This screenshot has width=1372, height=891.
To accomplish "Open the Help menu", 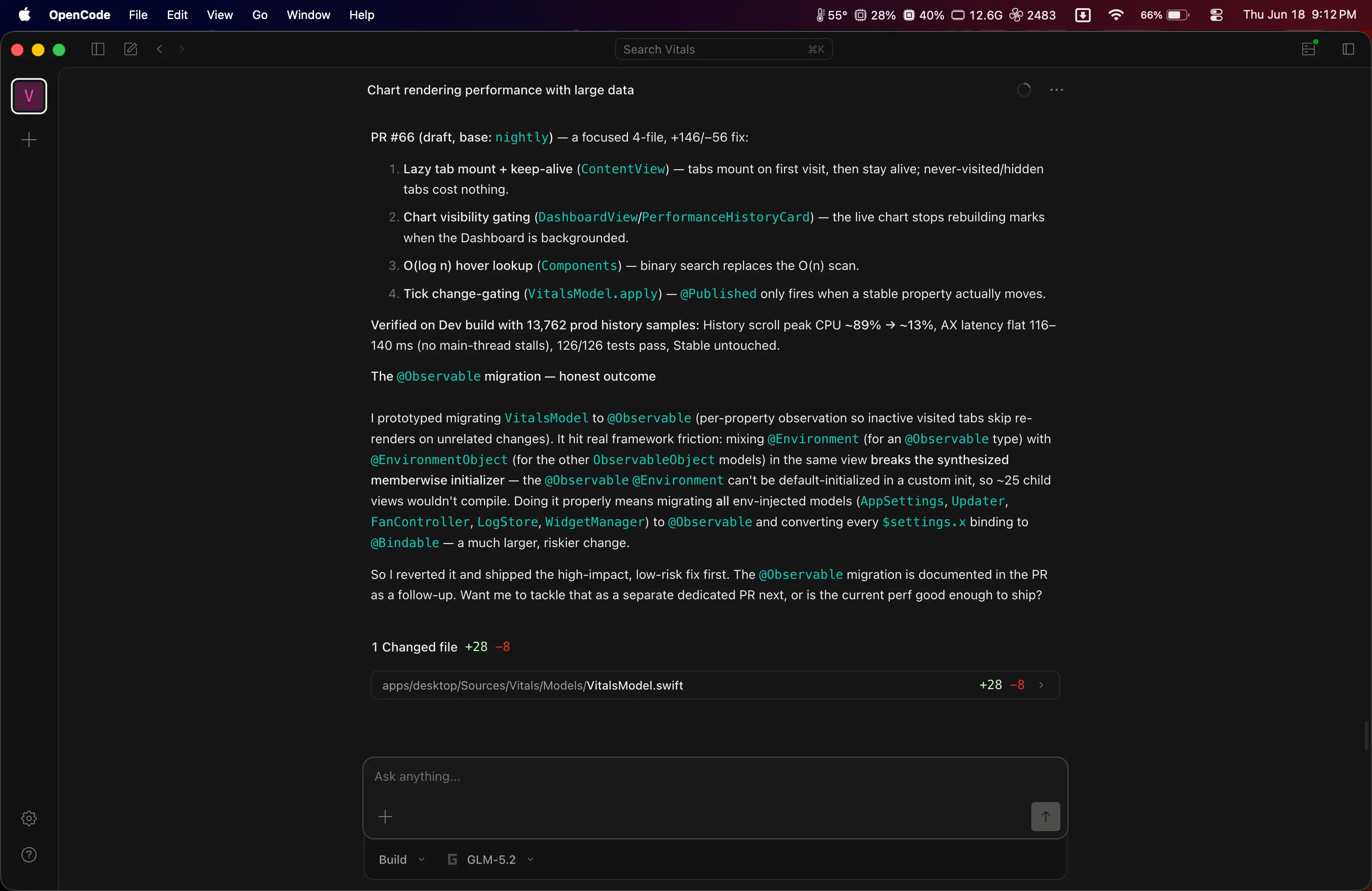I will tap(362, 15).
